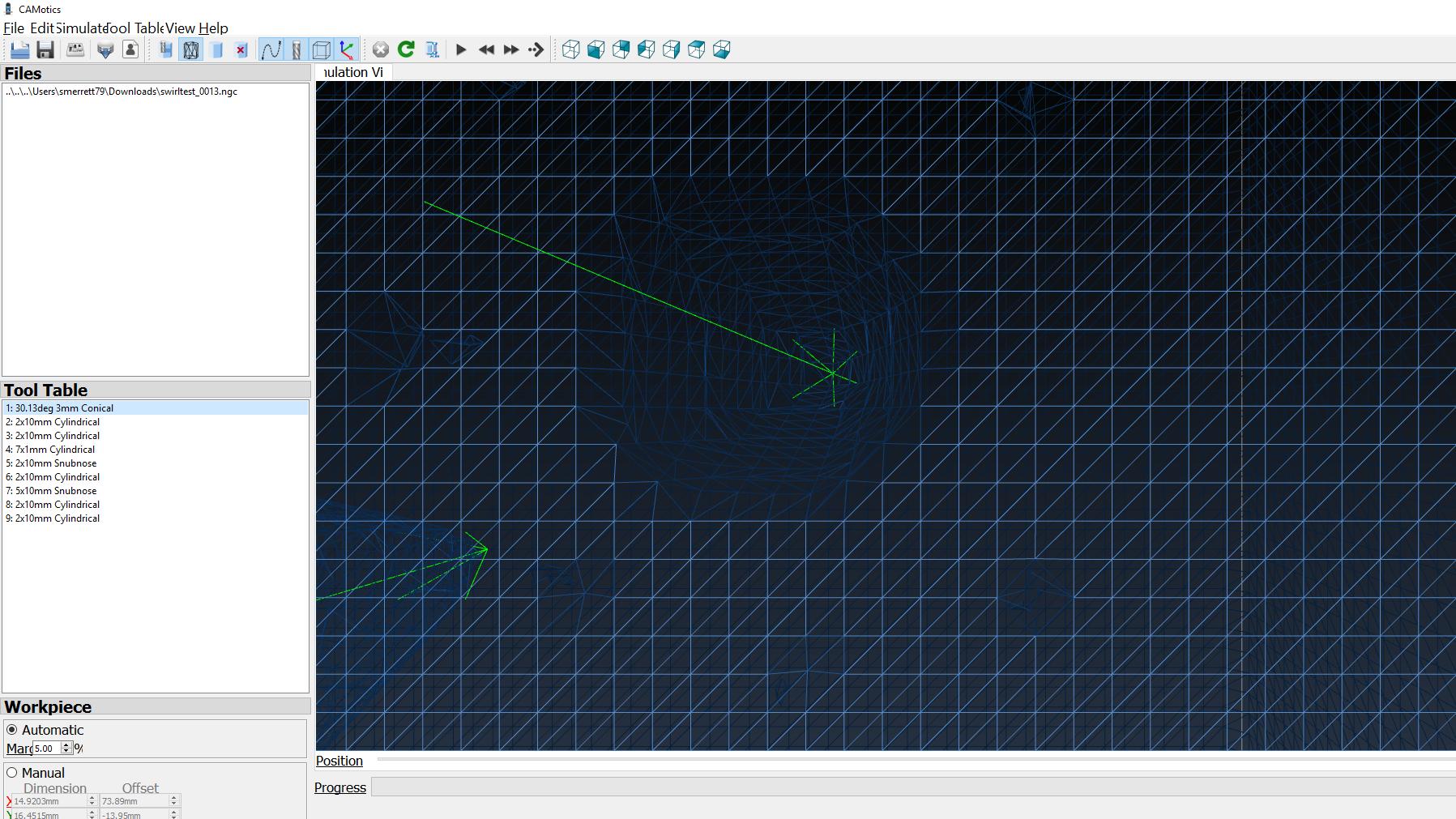This screenshot has width=1456, height=819.
Task: Toggle tool path curve display
Action: click(271, 50)
